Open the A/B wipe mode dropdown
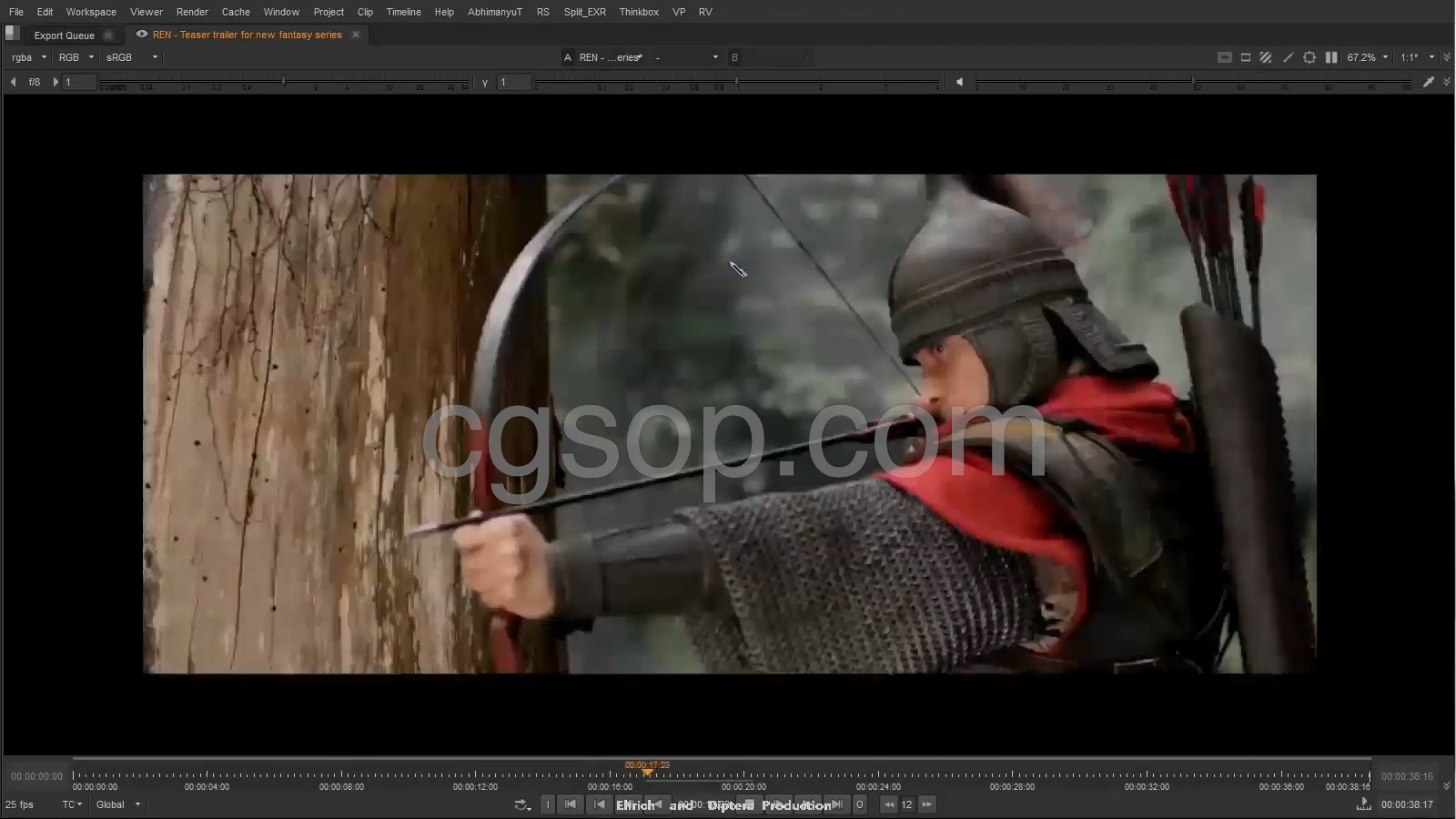This screenshot has width=1456, height=819. point(686,57)
